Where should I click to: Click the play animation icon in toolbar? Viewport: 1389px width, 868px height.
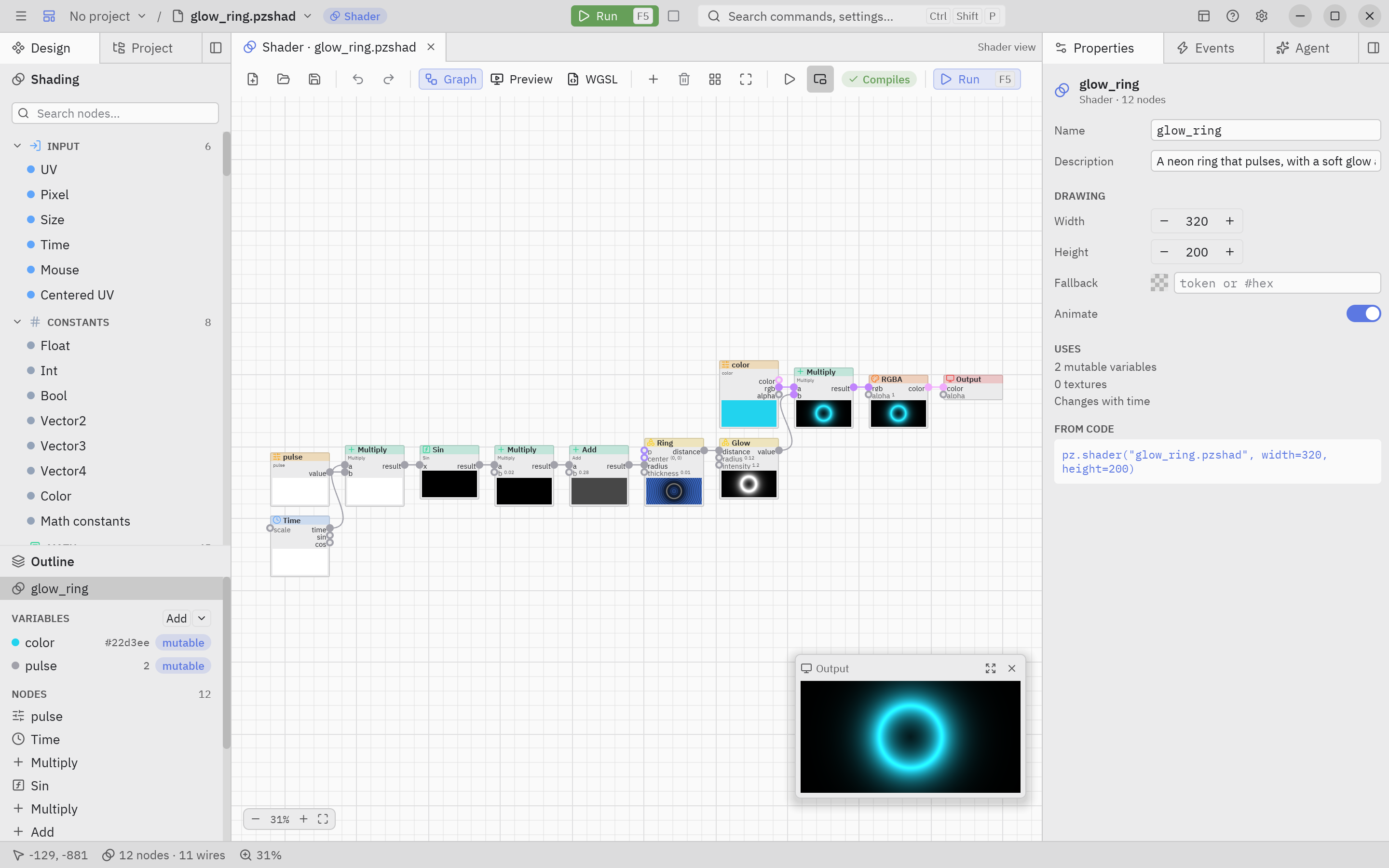pyautogui.click(x=790, y=79)
